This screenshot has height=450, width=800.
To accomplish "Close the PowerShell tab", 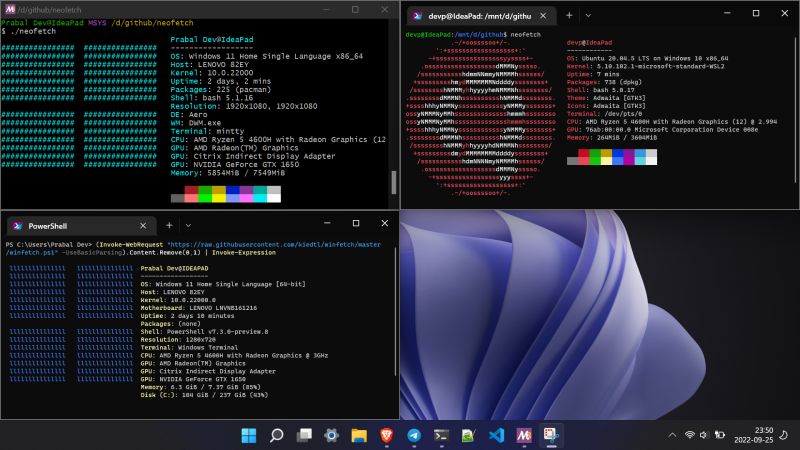I will point(143,226).
